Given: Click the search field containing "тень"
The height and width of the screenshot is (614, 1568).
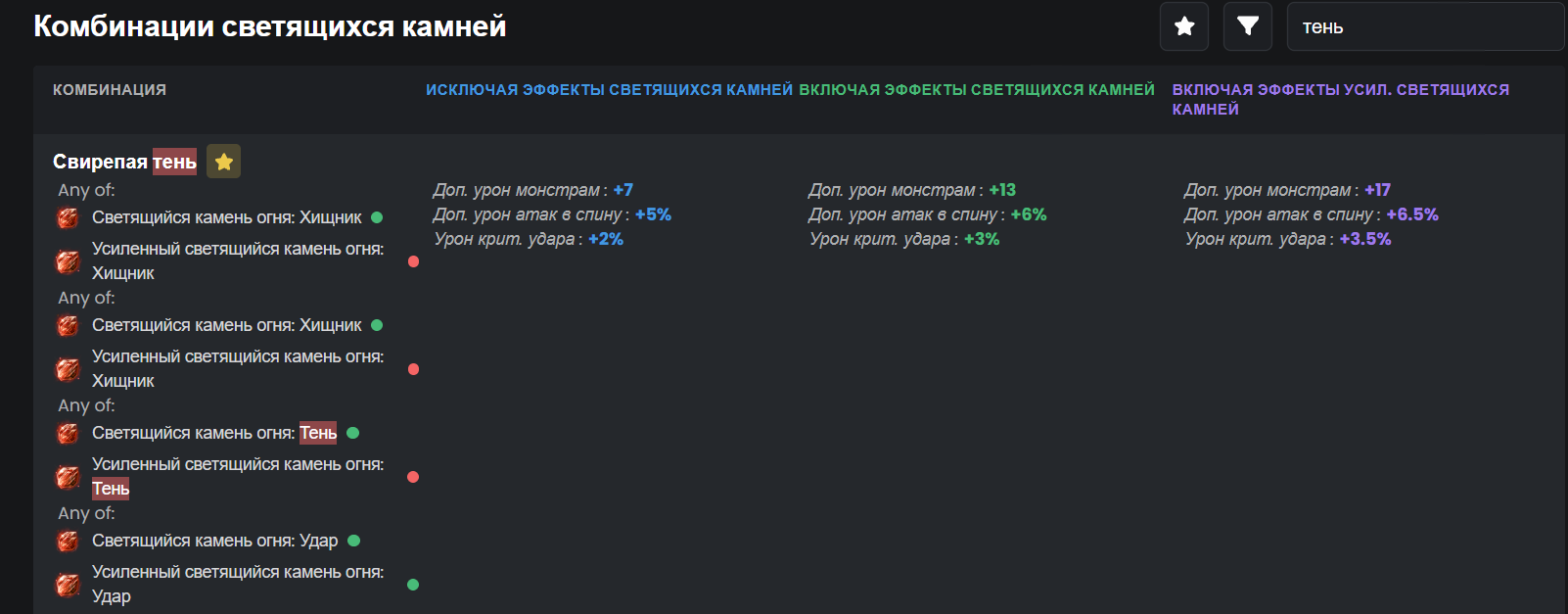Looking at the screenshot, I should [x=1425, y=27].
